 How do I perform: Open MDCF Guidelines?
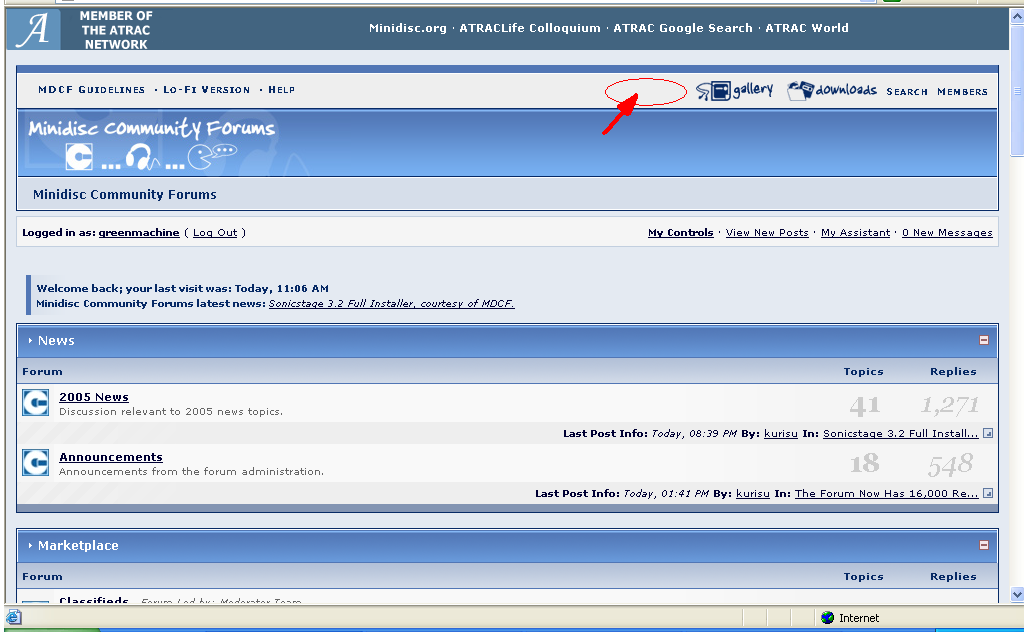[91, 90]
